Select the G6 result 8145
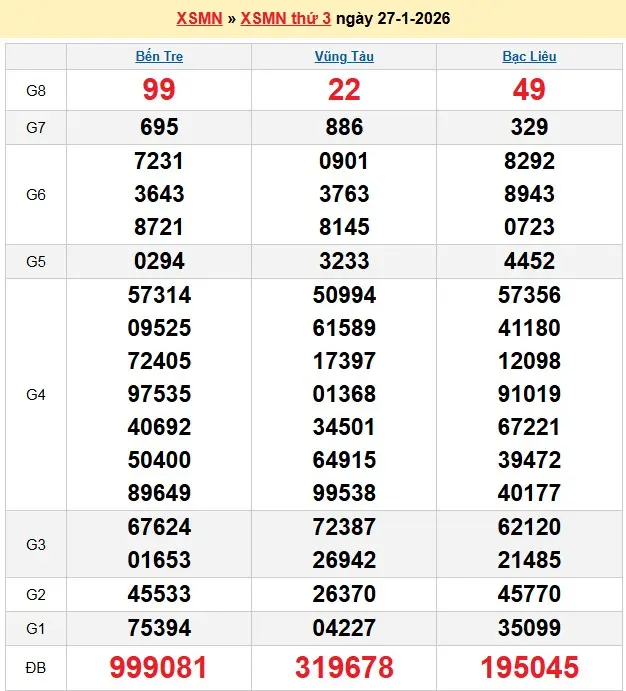The image size is (626, 691). click(344, 226)
